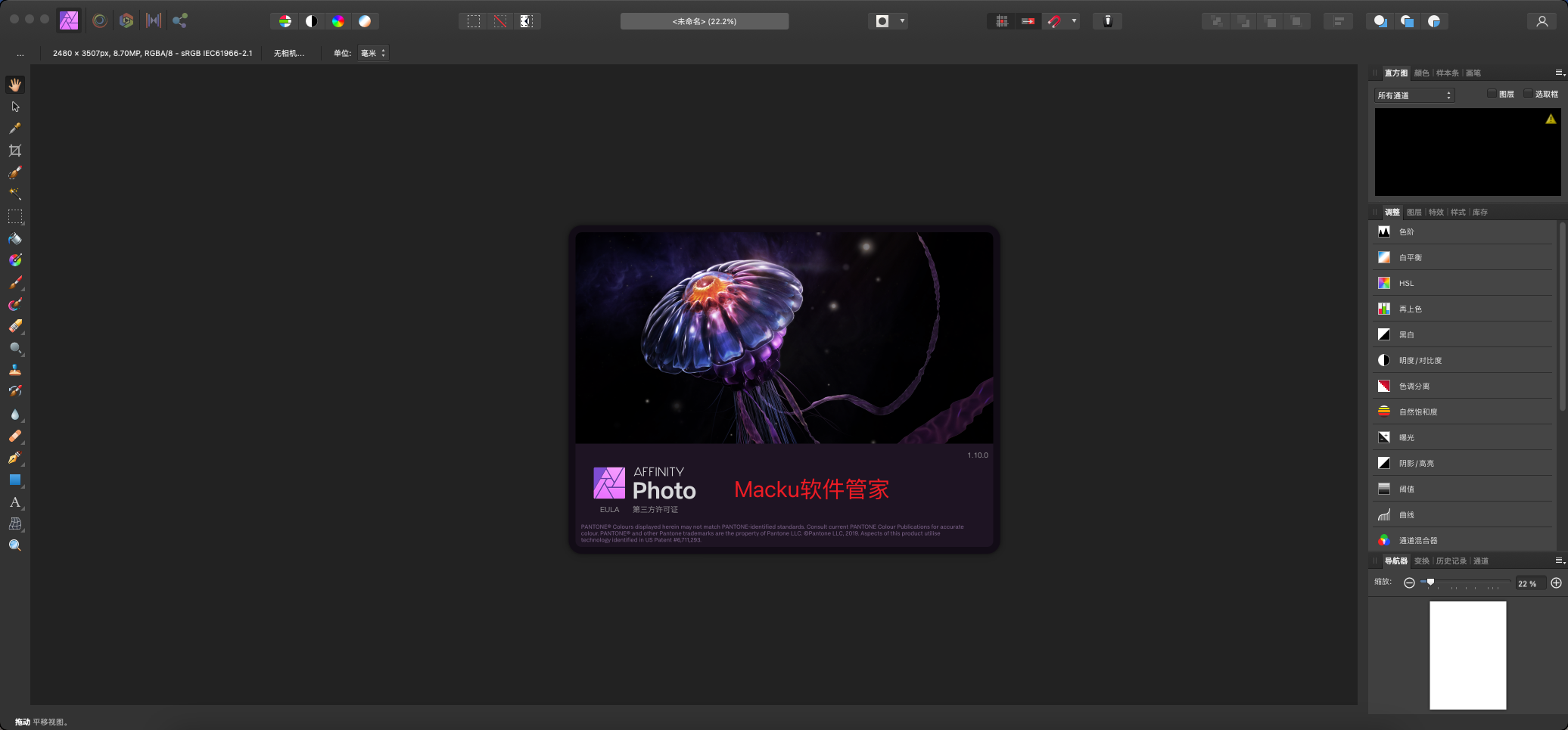Viewport: 1568px width, 730px height.
Task: Select the blue Rectangle shape tool
Action: (x=15, y=480)
